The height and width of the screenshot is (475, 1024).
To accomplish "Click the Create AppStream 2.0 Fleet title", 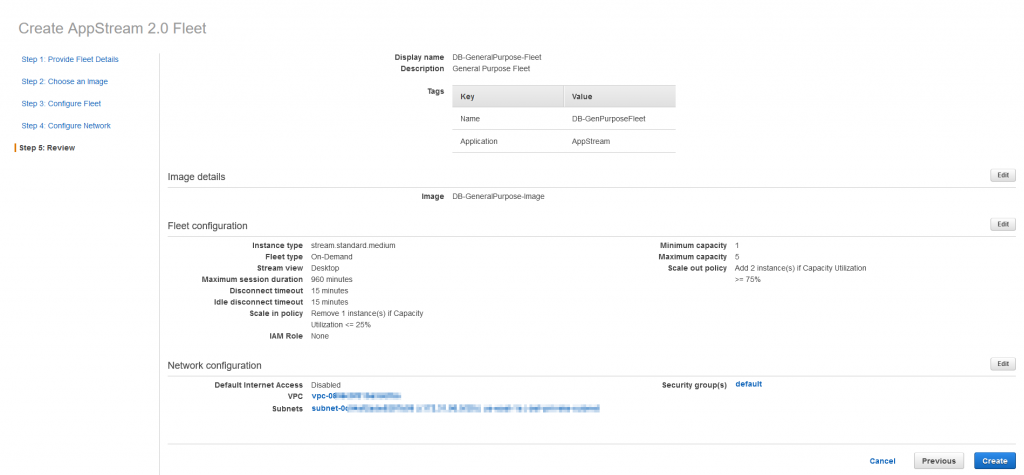I will 112,28.
